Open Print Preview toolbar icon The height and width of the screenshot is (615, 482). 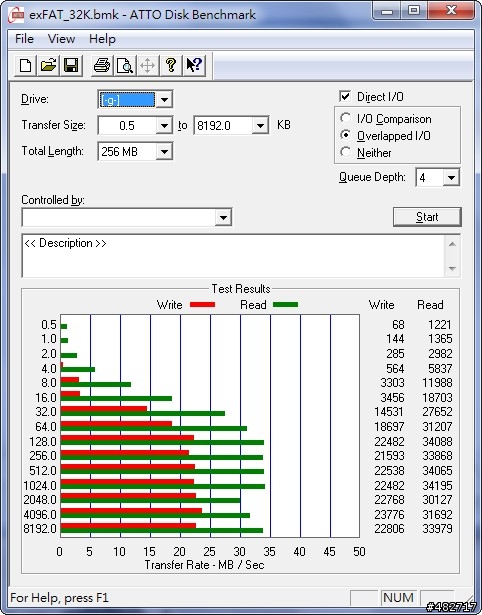125,65
